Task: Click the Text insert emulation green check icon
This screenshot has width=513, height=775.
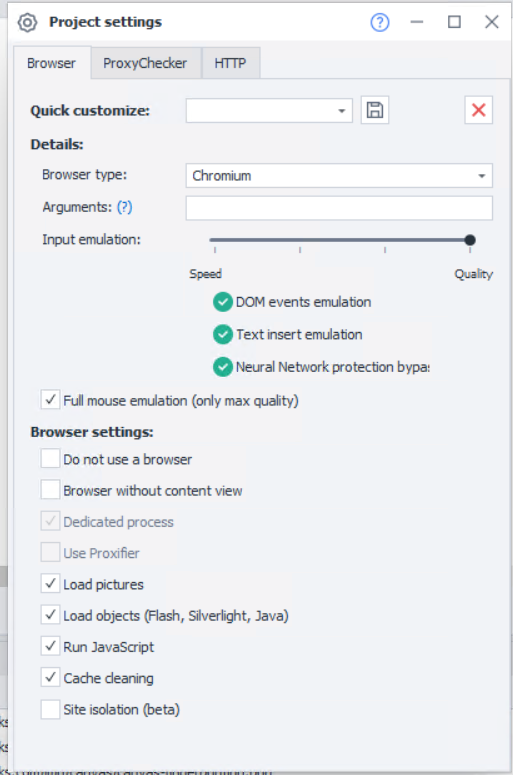Action: 223,335
